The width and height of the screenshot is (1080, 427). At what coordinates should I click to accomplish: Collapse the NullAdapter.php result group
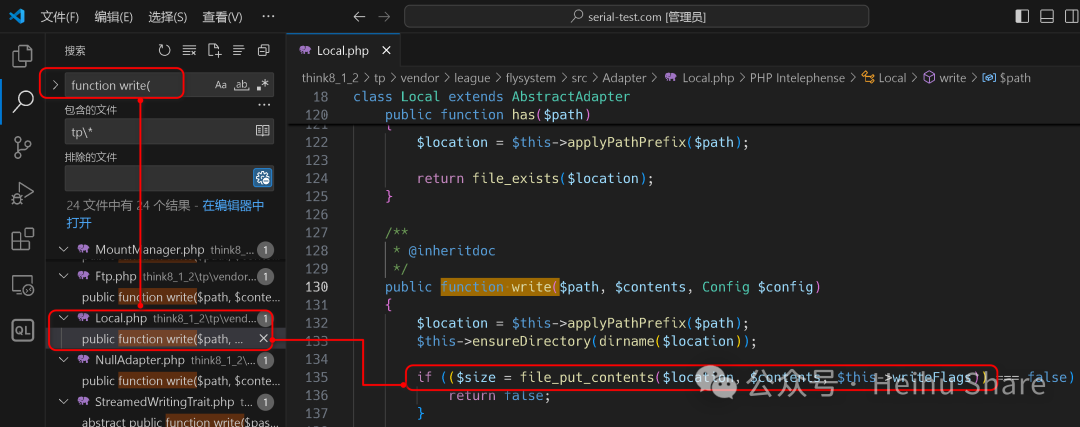point(64,360)
